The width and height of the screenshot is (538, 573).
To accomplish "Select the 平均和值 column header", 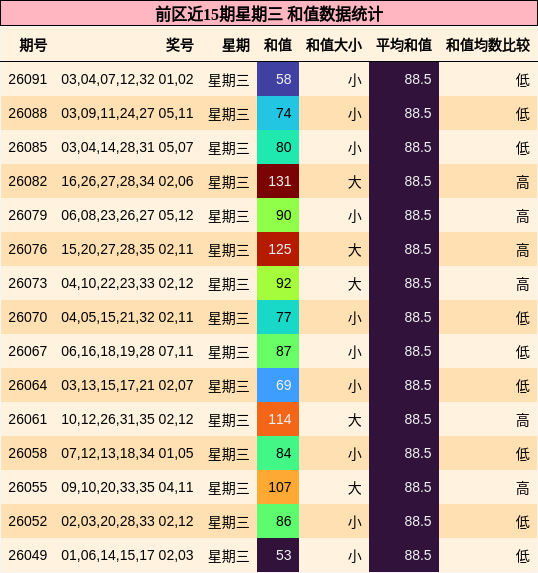I will point(404,45).
